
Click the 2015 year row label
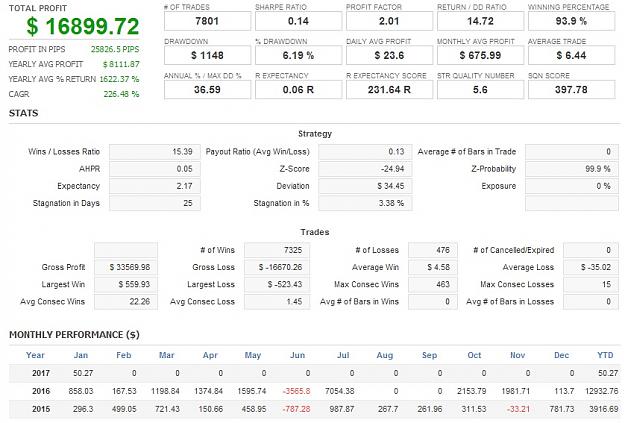[x=41, y=409]
